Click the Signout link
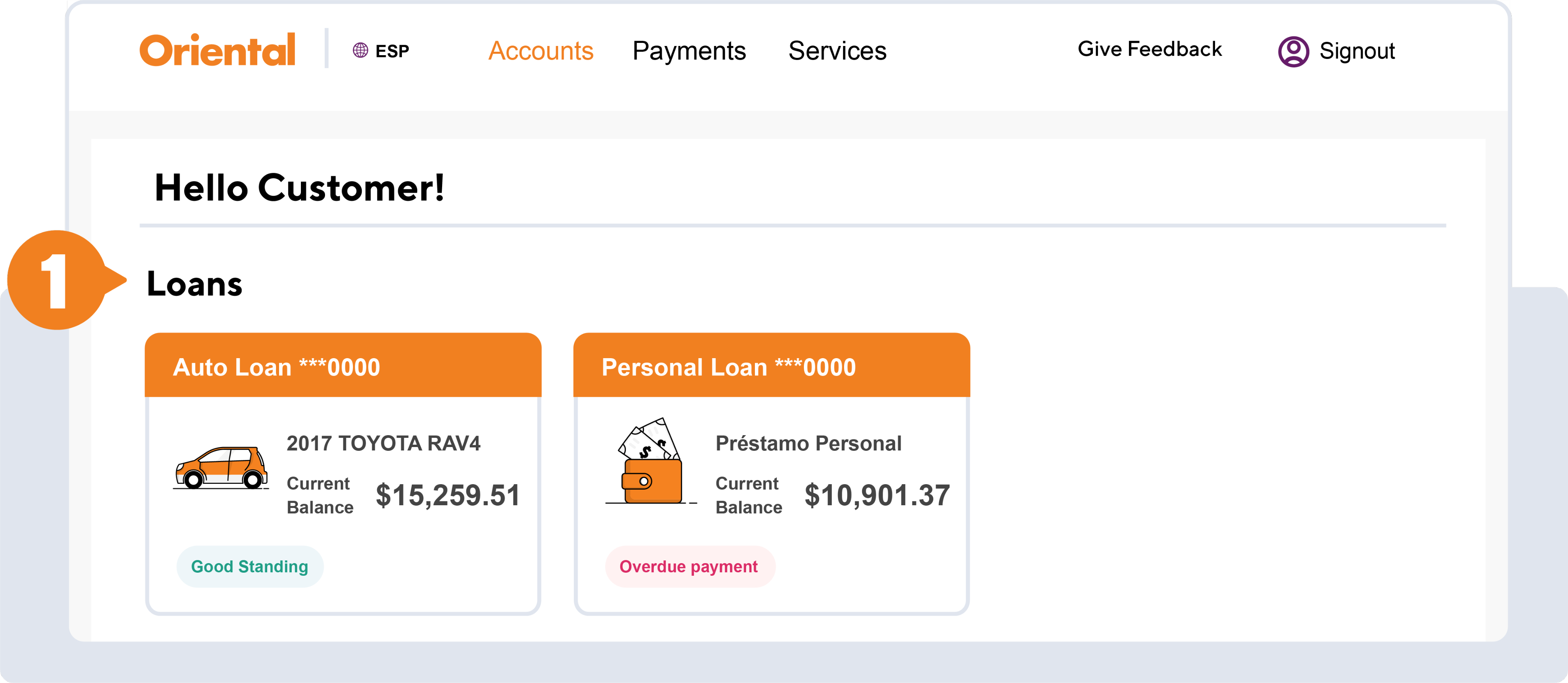Viewport: 1568px width, 683px height. click(x=1357, y=51)
